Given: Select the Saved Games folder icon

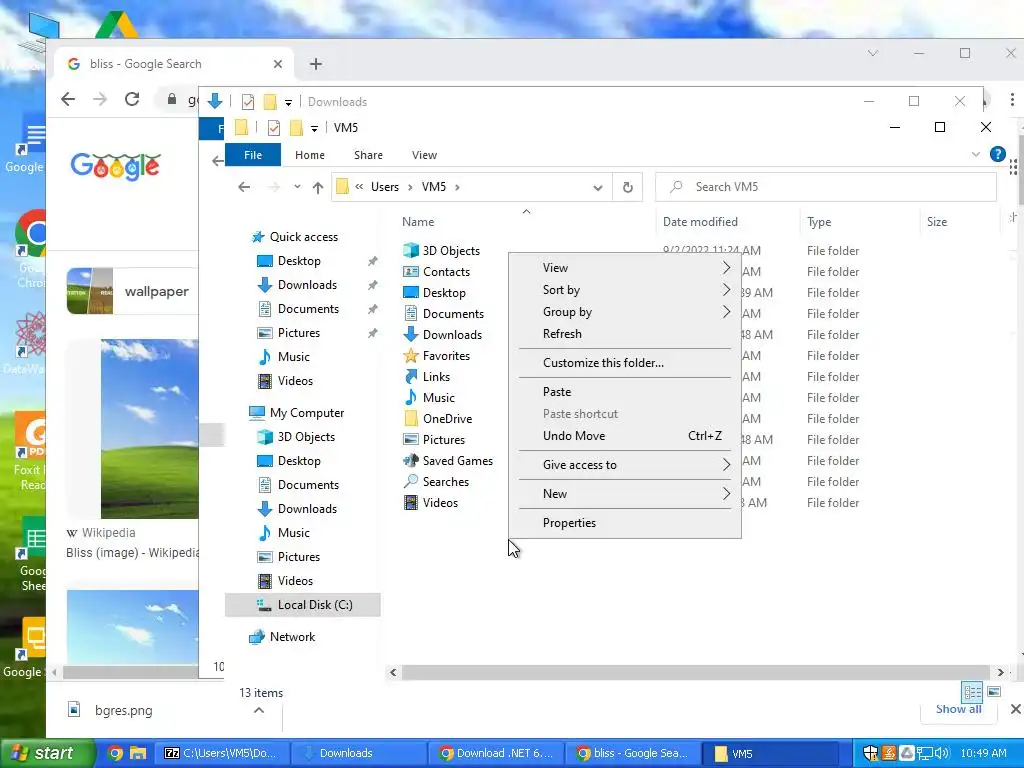Looking at the screenshot, I should click(411, 460).
